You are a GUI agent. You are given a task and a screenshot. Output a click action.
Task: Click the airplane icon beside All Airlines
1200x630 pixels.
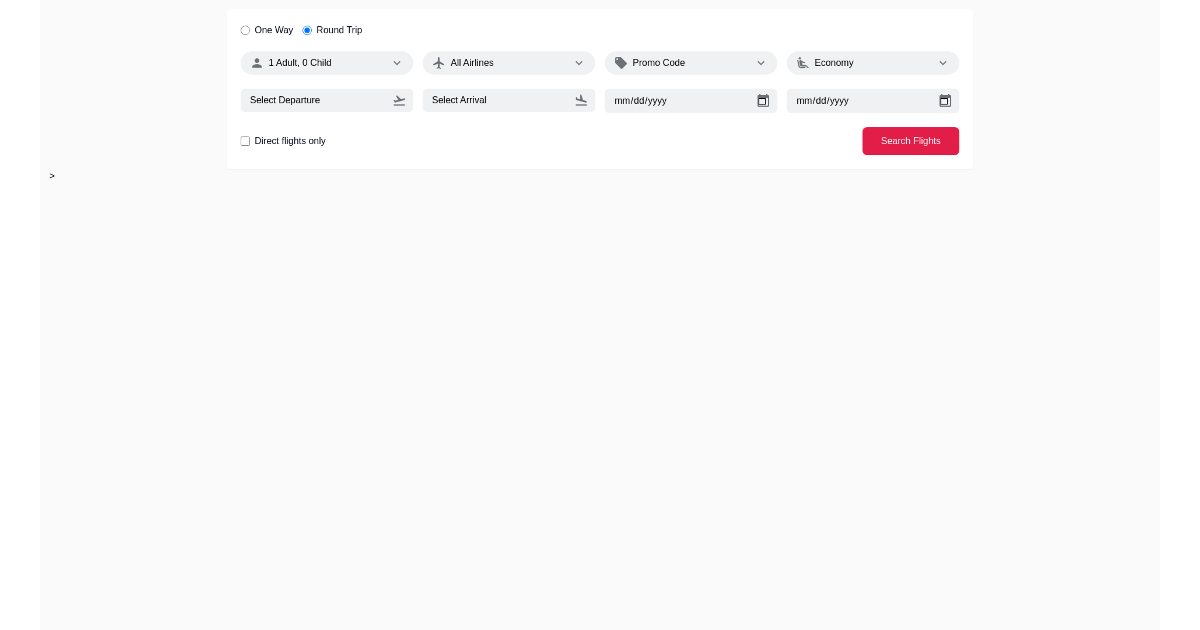point(438,62)
